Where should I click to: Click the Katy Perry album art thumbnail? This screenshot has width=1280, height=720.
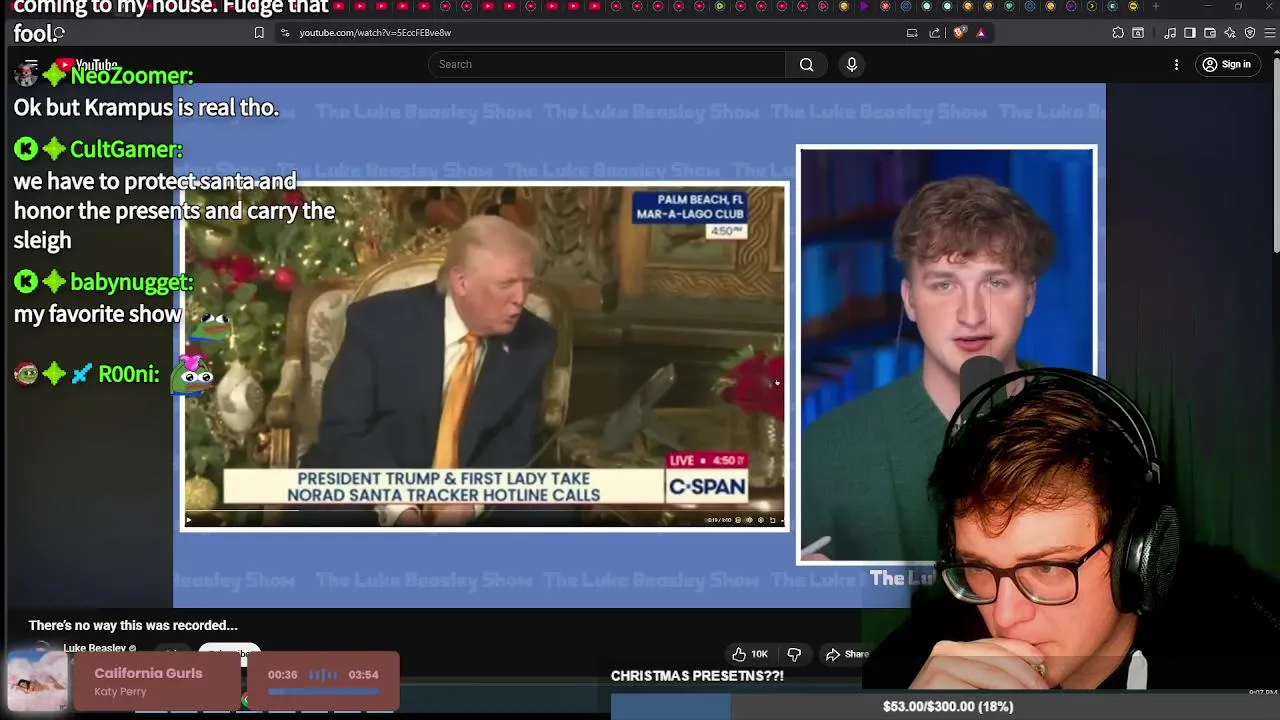coord(38,679)
